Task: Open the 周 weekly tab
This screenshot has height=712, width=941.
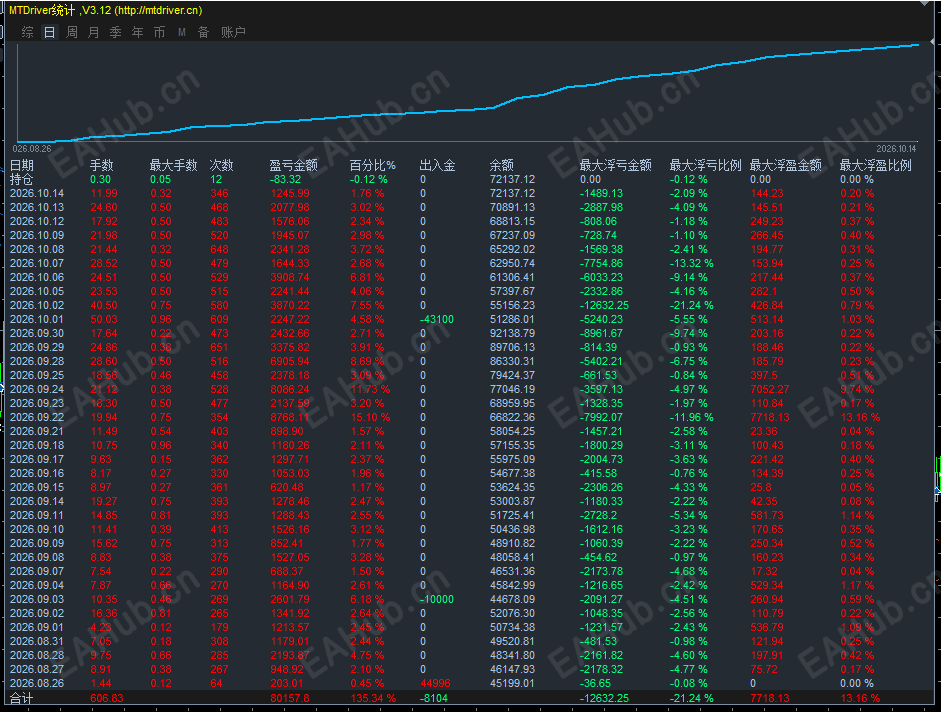Action: pos(71,32)
